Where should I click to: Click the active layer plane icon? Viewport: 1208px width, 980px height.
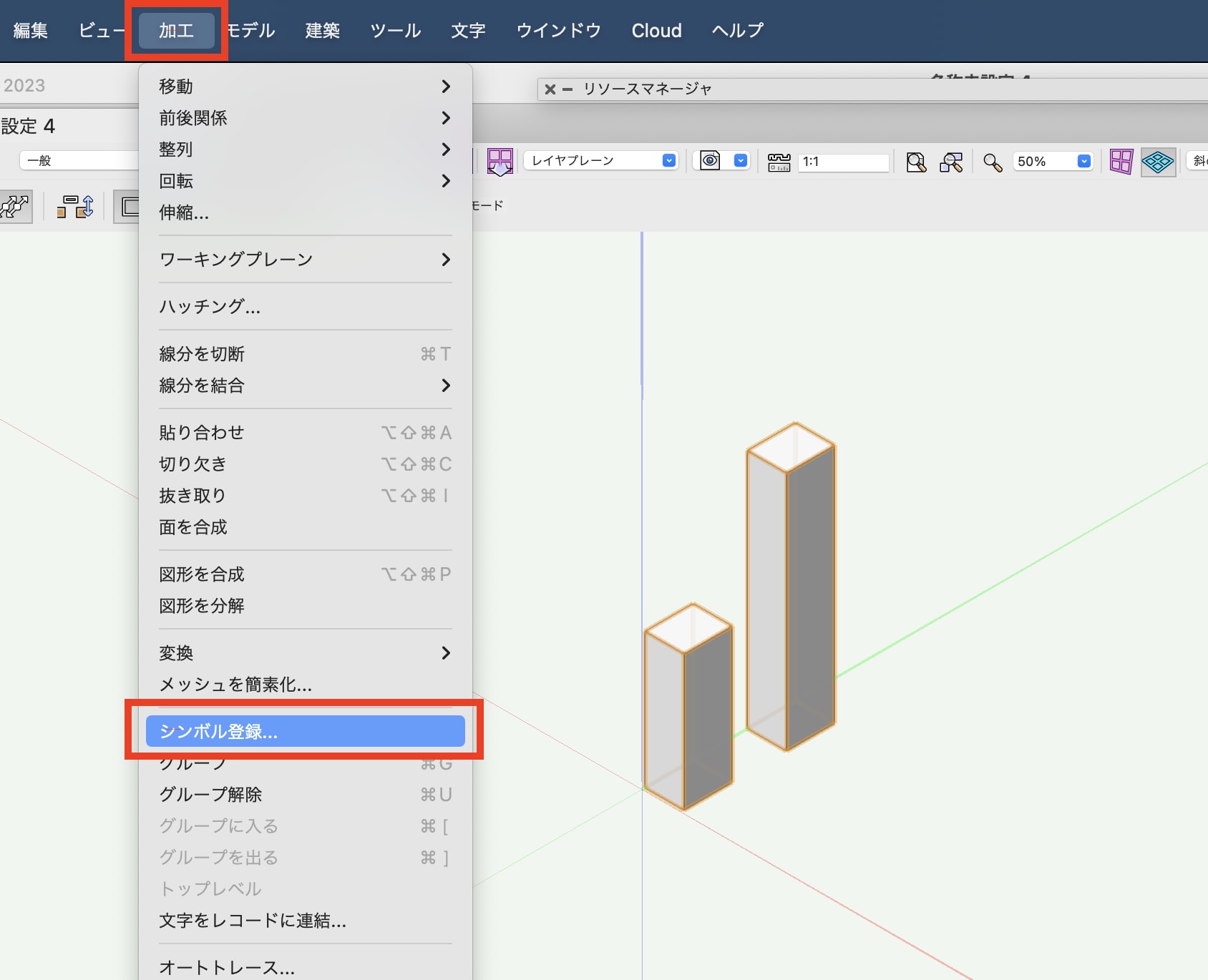tap(500, 161)
